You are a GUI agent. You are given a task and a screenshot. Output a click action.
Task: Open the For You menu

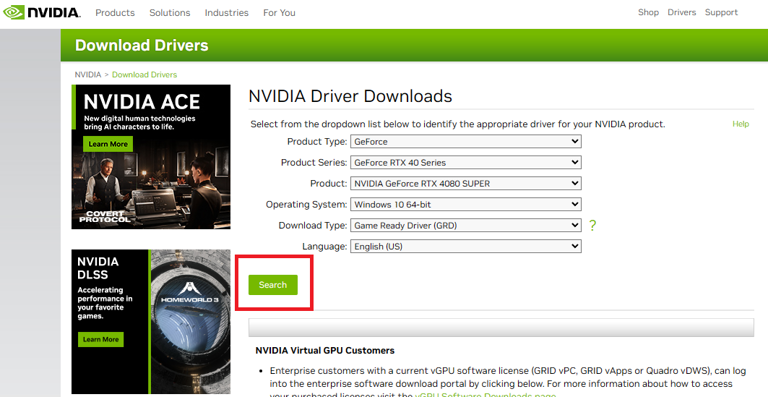279,13
